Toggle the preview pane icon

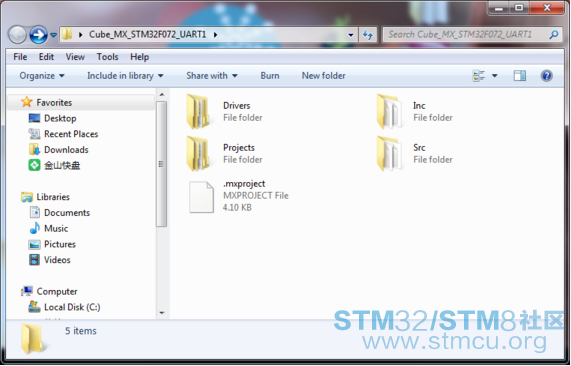click(x=520, y=76)
